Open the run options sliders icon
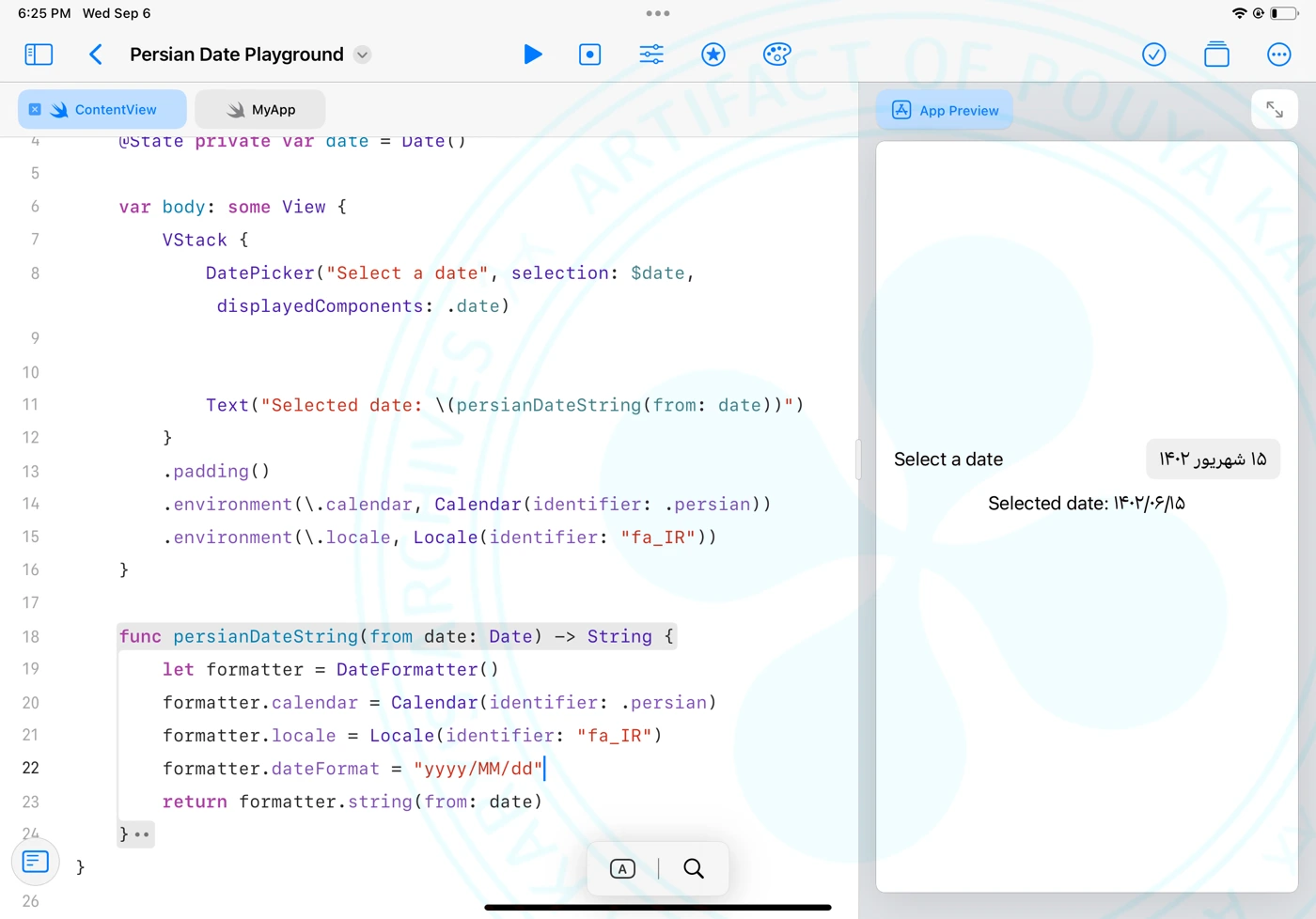The image size is (1316, 919). (651, 55)
